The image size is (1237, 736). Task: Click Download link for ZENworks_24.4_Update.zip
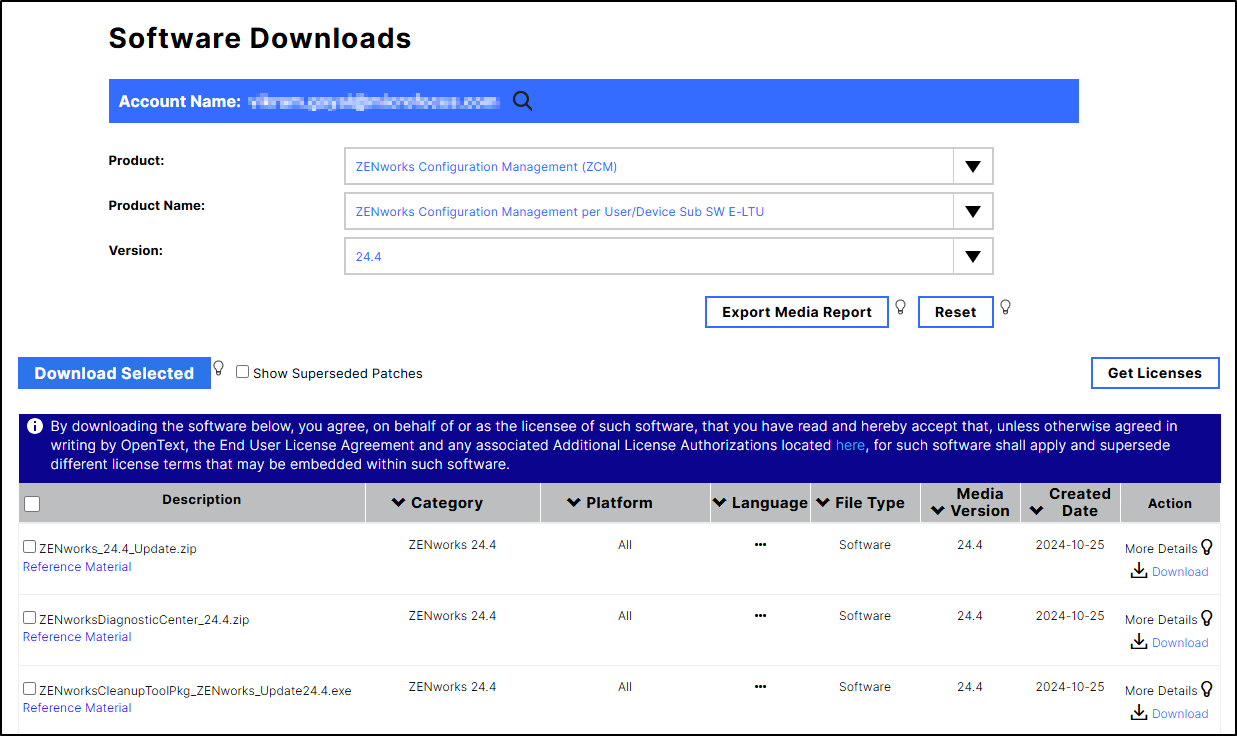[1180, 572]
